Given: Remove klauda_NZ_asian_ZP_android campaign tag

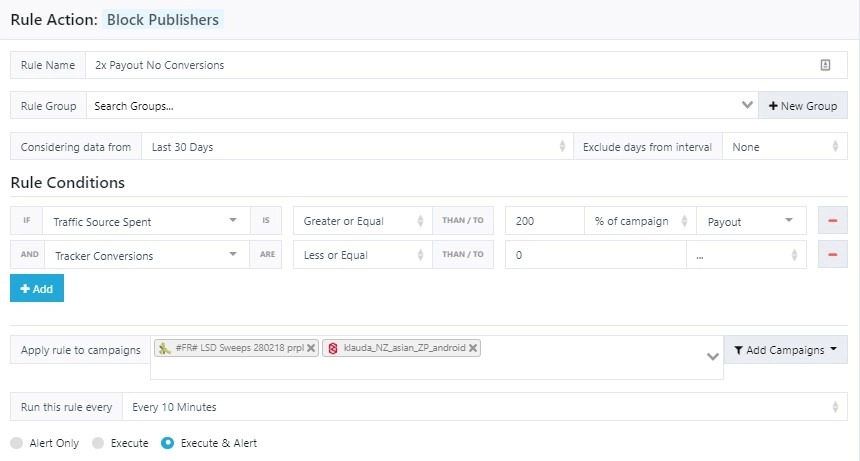Looking at the screenshot, I should coord(473,348).
